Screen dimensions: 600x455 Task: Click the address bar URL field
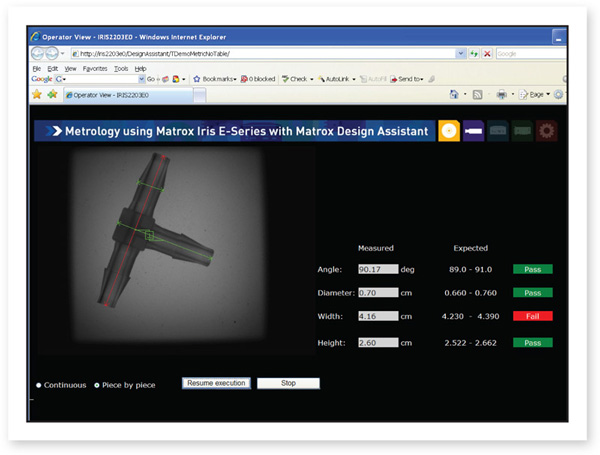tap(264, 54)
